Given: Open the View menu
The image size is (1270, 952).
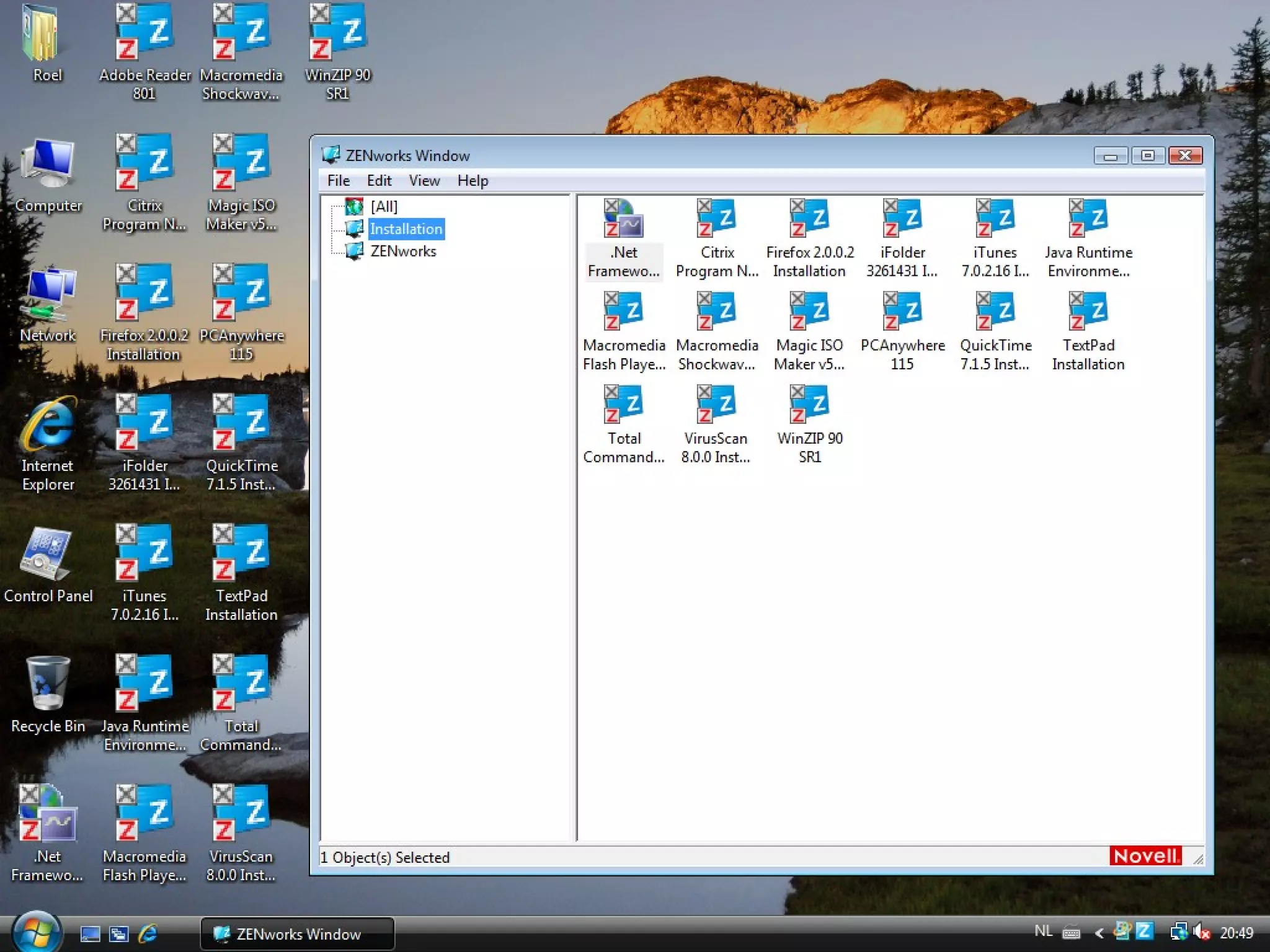Looking at the screenshot, I should (424, 180).
